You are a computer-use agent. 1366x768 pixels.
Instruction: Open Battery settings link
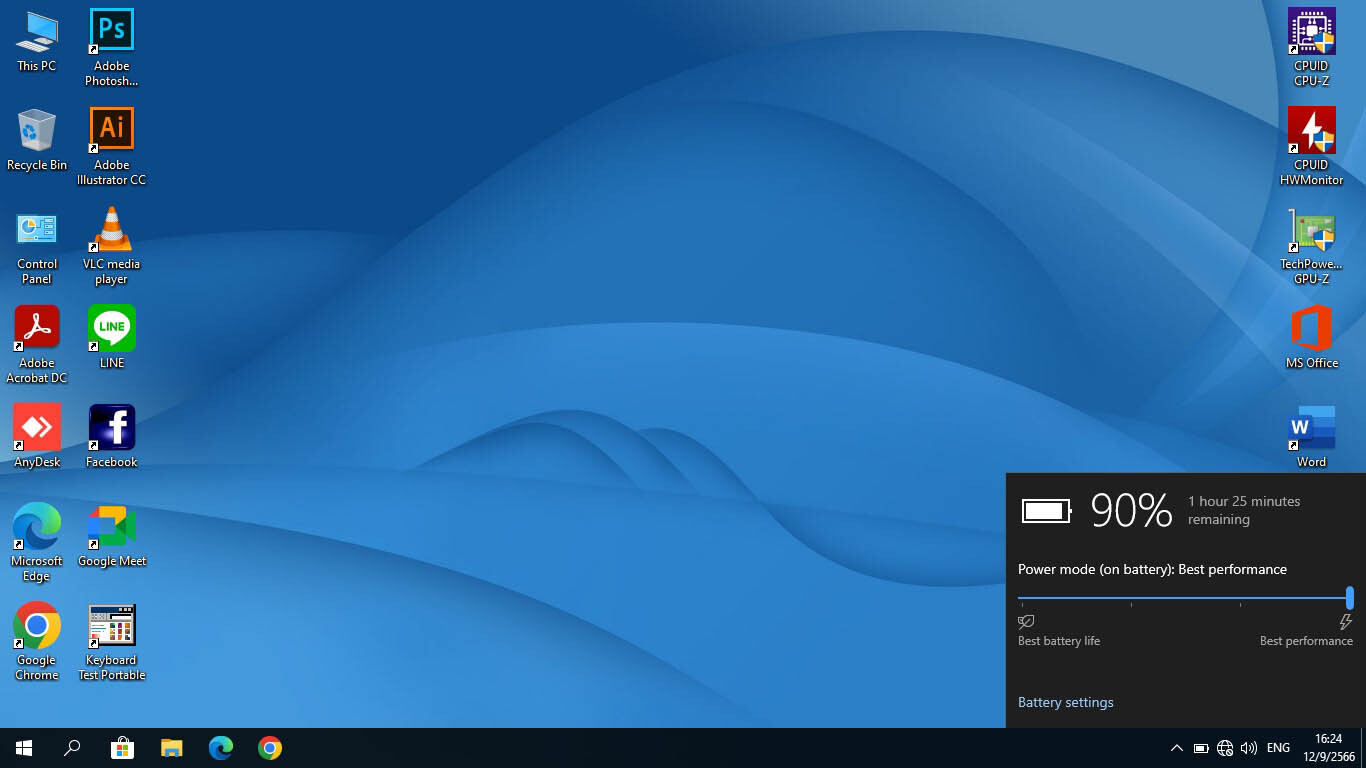click(x=1065, y=702)
